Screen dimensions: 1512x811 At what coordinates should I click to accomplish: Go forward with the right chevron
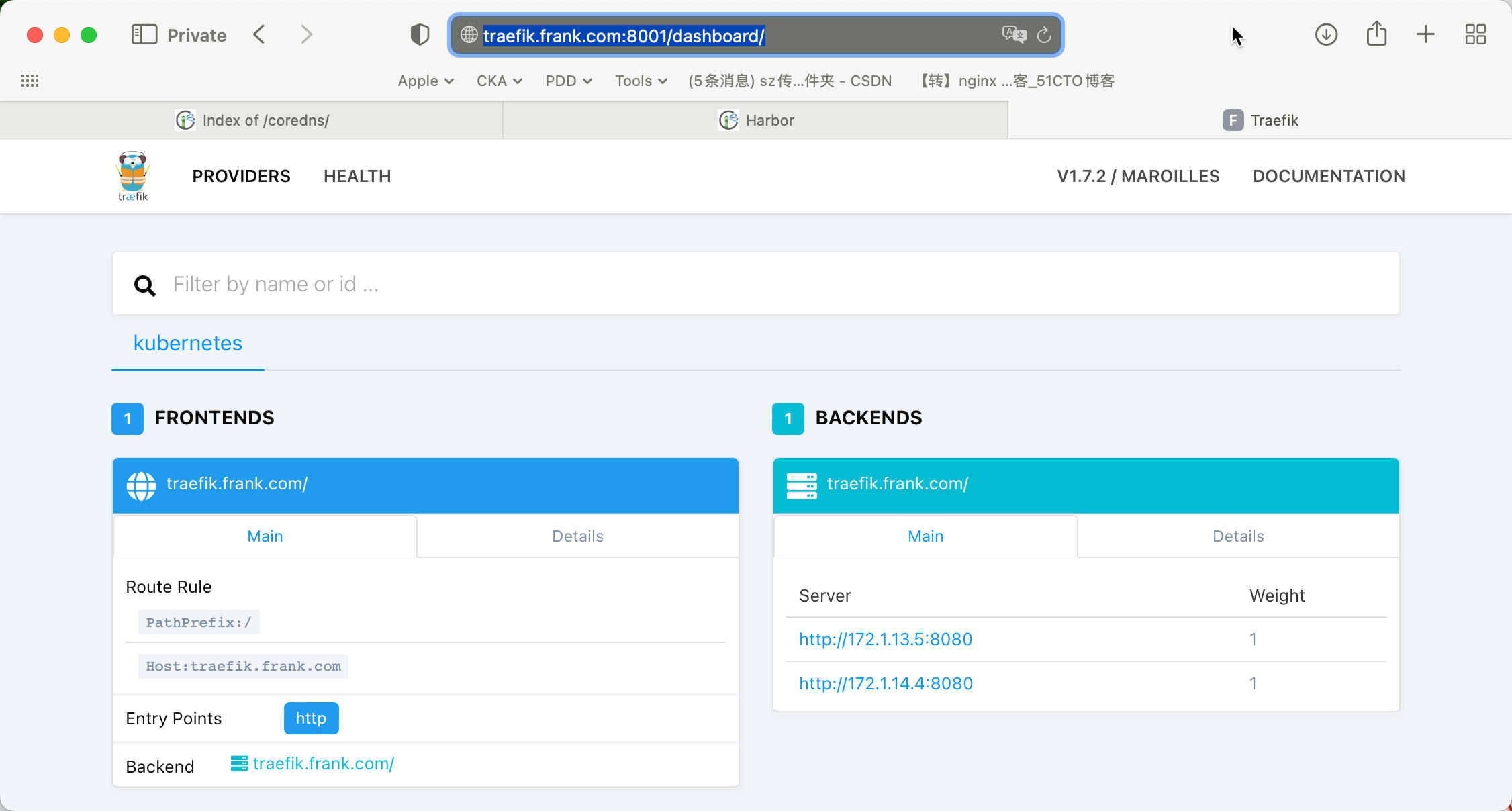[306, 34]
